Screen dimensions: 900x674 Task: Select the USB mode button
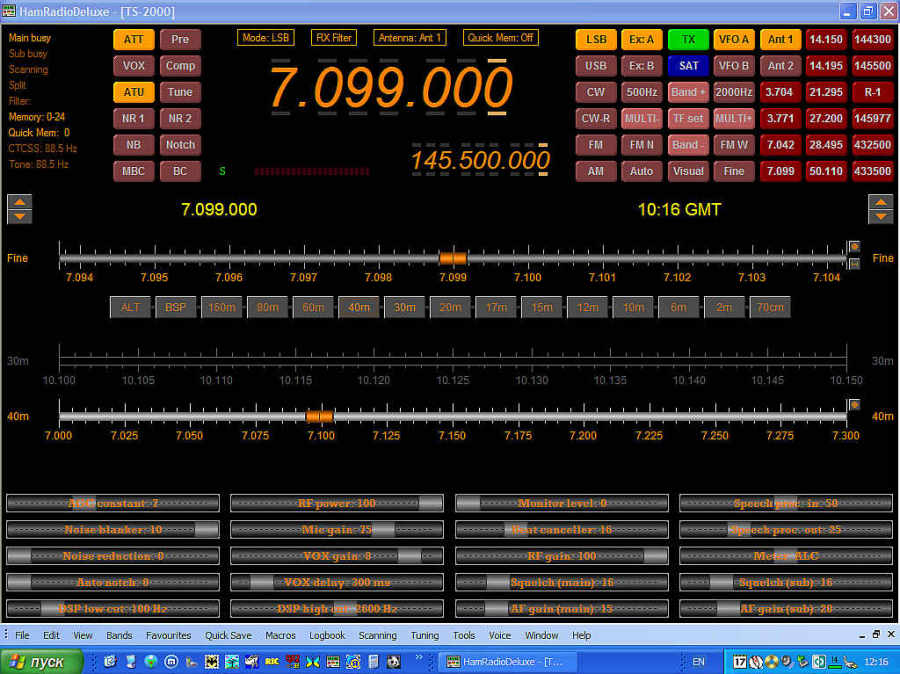click(596, 65)
